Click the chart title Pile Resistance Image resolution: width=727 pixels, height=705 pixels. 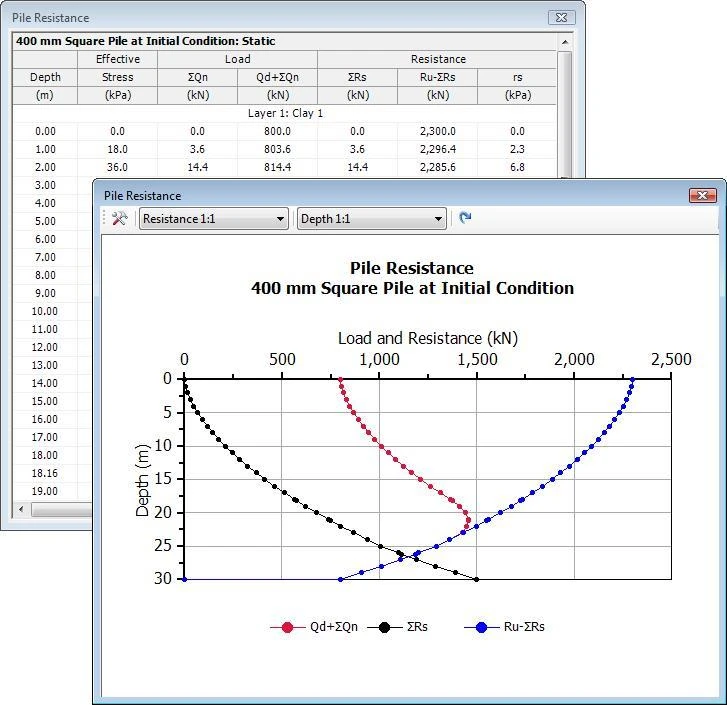(x=412, y=268)
